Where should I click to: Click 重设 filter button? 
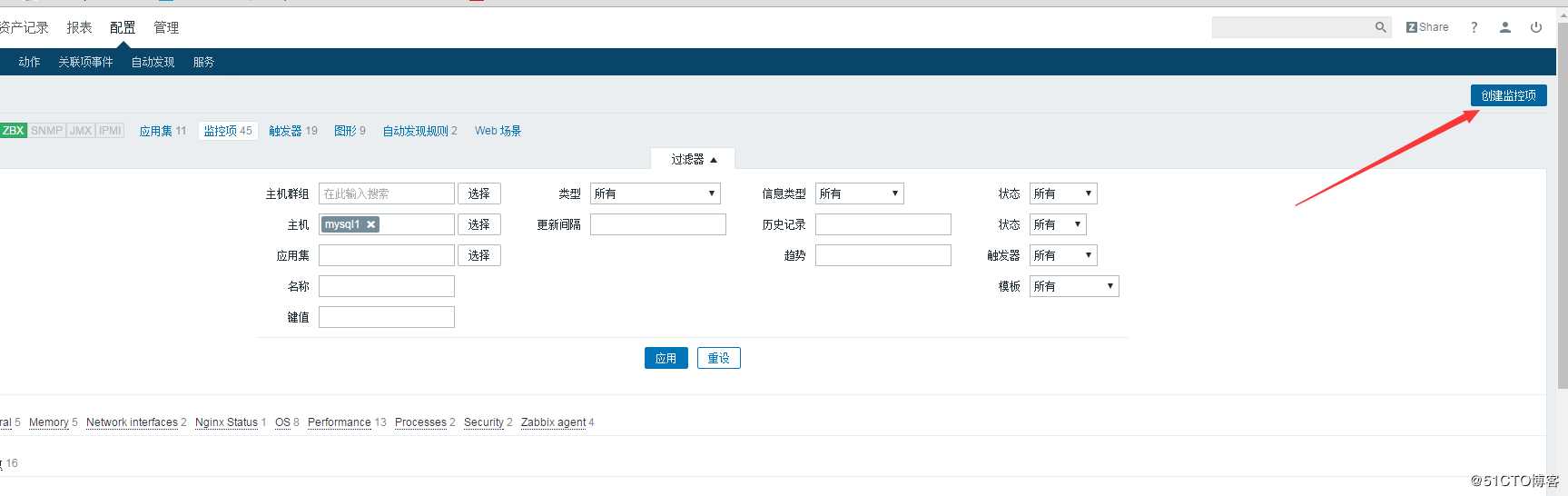[x=718, y=358]
